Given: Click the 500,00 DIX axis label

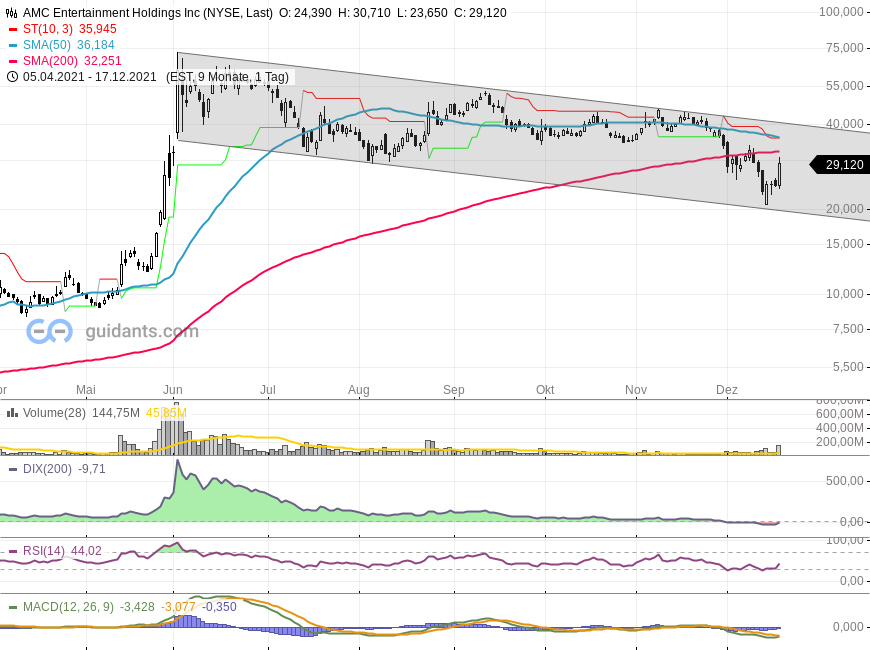Looking at the screenshot, I should tap(844, 481).
